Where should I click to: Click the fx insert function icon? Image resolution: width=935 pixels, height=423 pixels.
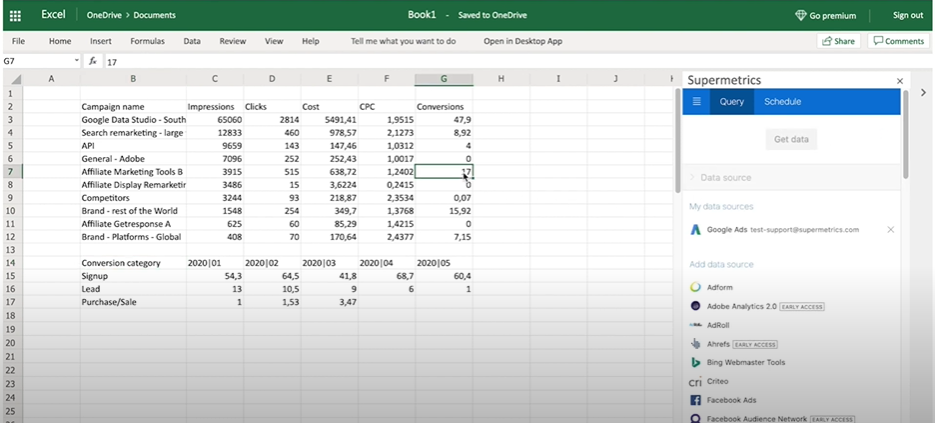93,61
